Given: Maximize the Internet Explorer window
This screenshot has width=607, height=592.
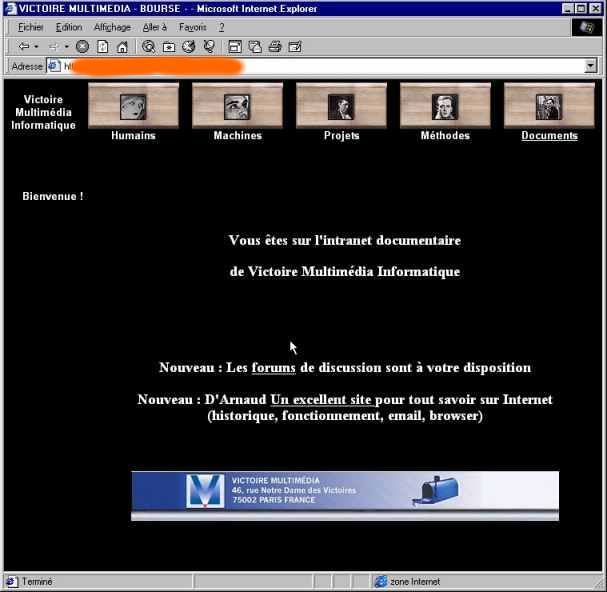Looking at the screenshot, I should tap(581, 8).
